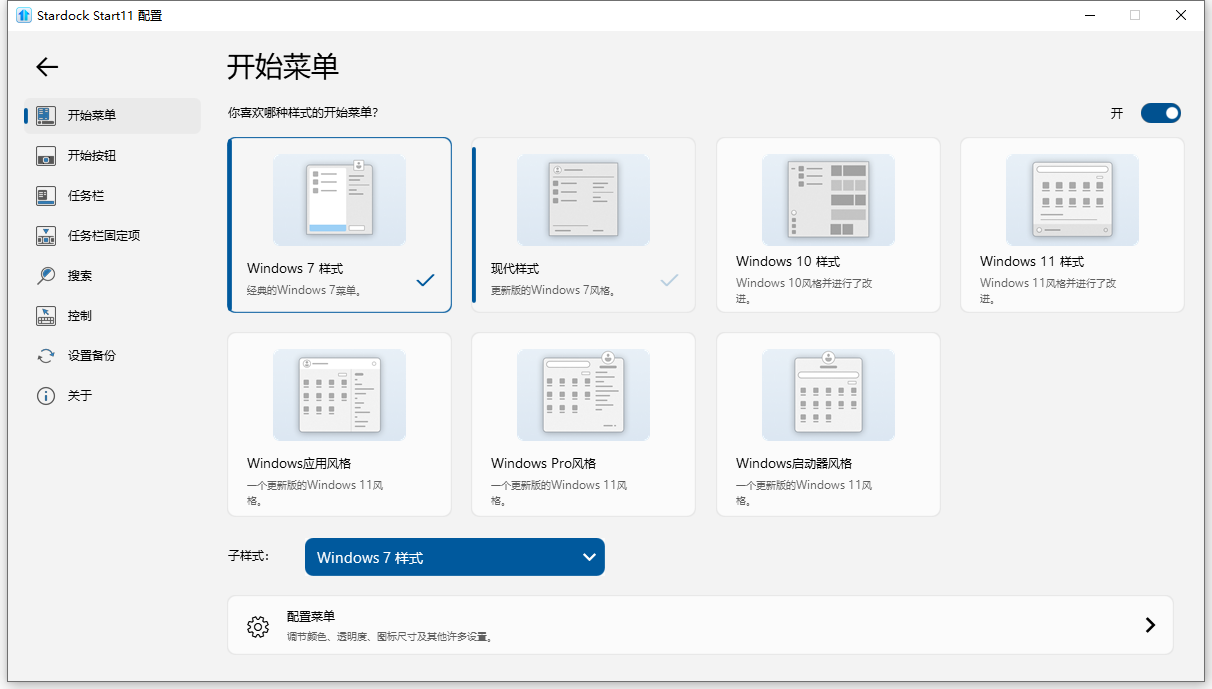This screenshot has width=1212, height=689.
Task: Click the Windows 11 样式 preview thumbnail
Action: point(1071,200)
